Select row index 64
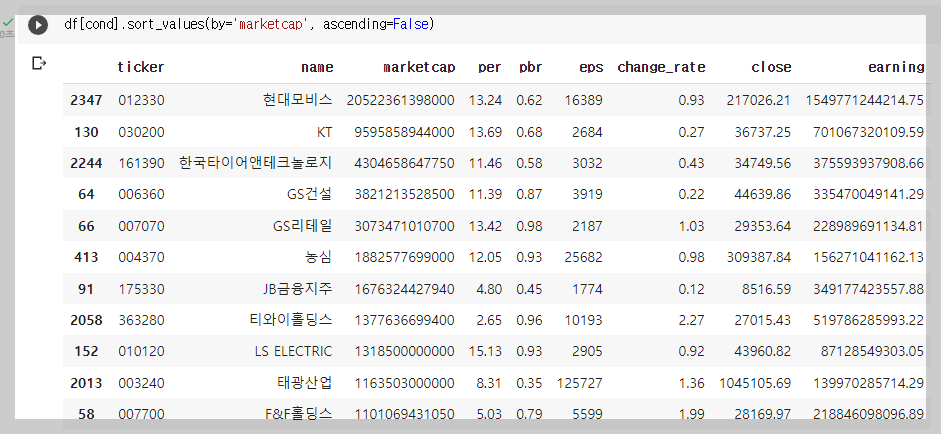941x434 pixels. [x=86, y=194]
